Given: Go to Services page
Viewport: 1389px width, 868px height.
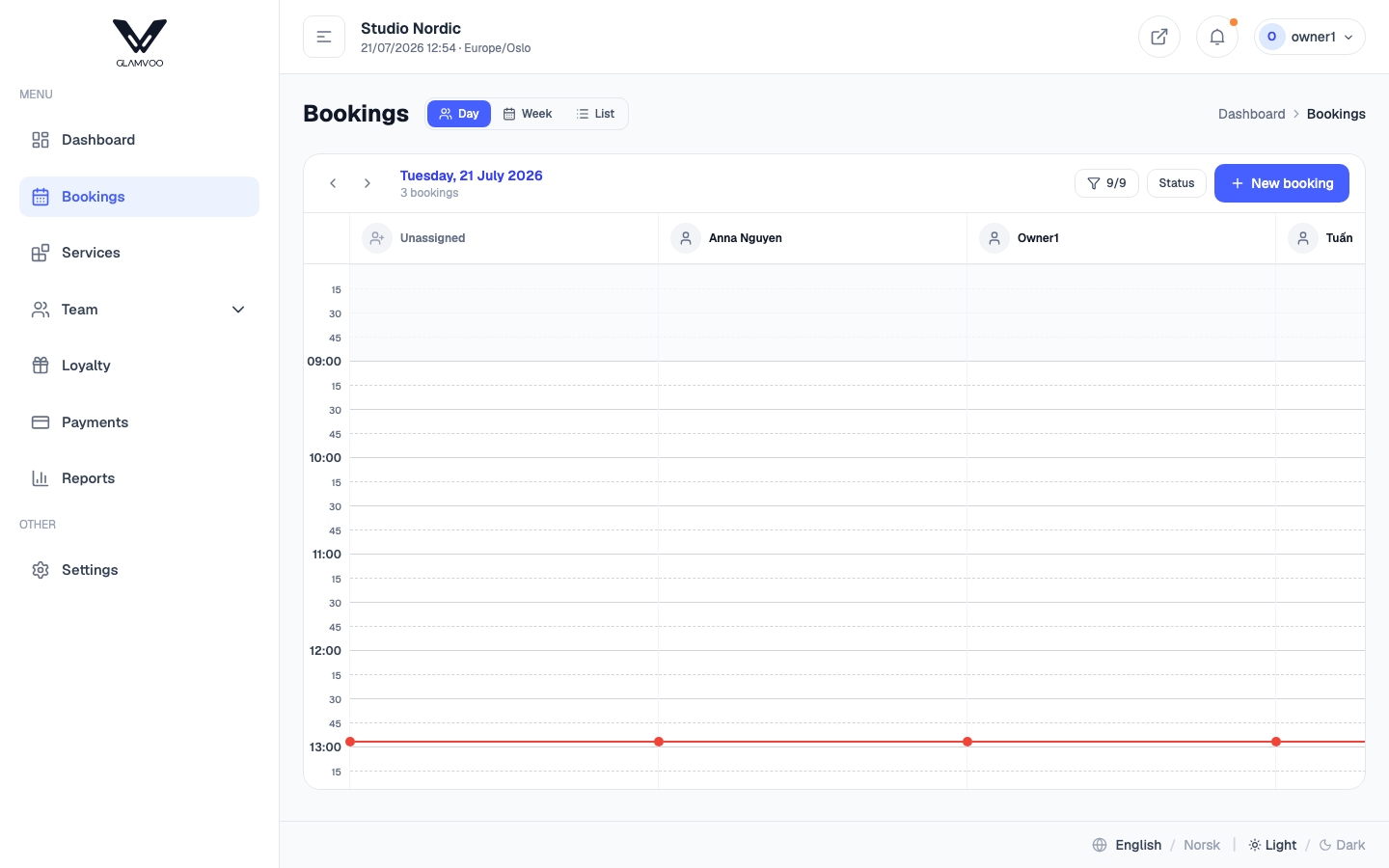Looking at the screenshot, I should [139, 253].
